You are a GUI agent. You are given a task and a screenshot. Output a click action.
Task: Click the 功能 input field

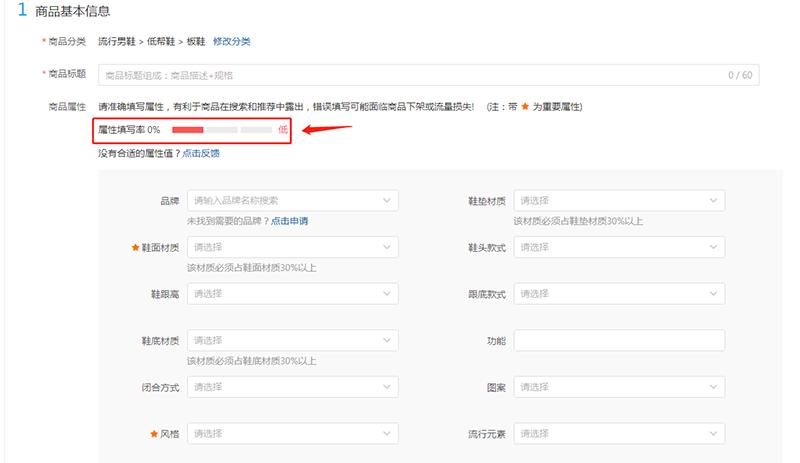618,341
